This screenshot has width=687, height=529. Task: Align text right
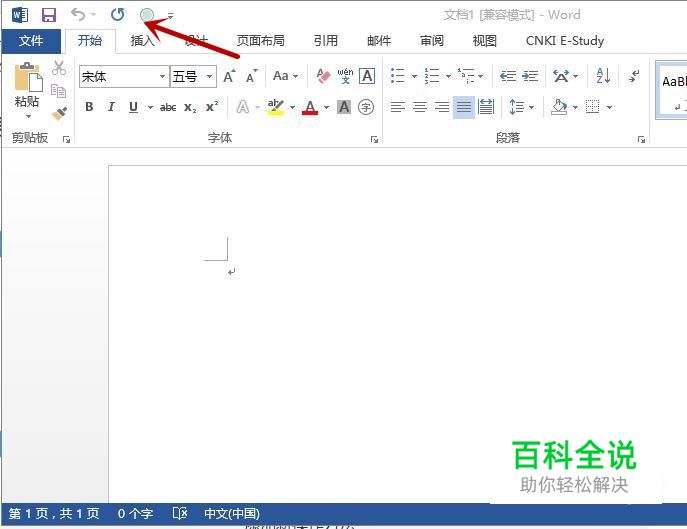pos(442,107)
